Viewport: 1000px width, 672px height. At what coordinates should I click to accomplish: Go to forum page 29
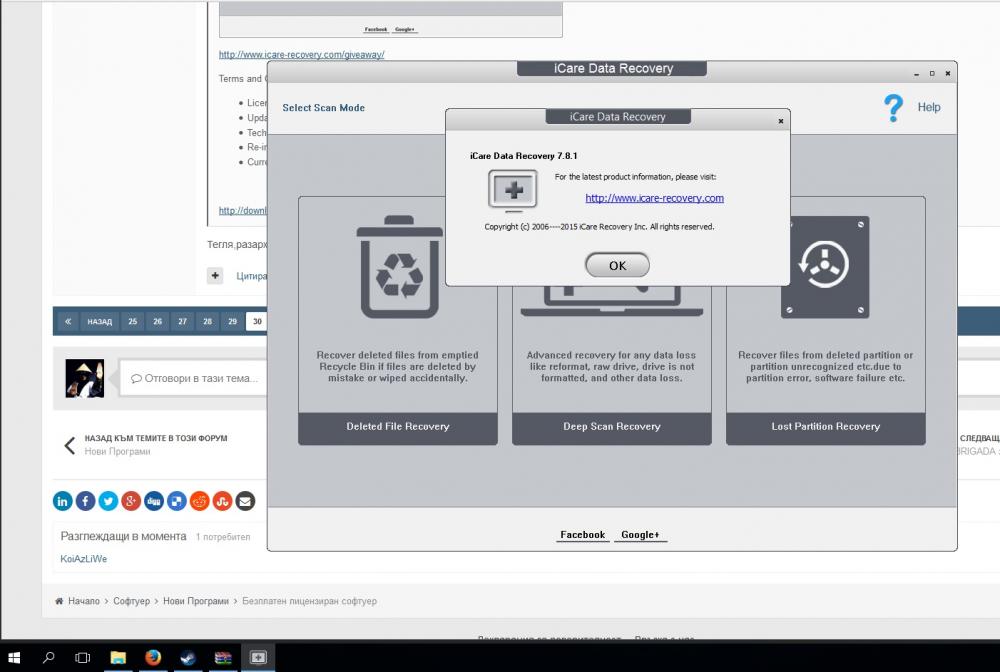pos(232,321)
